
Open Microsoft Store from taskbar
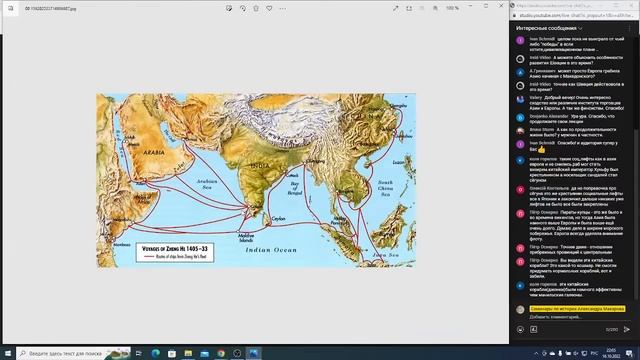pos(172,353)
